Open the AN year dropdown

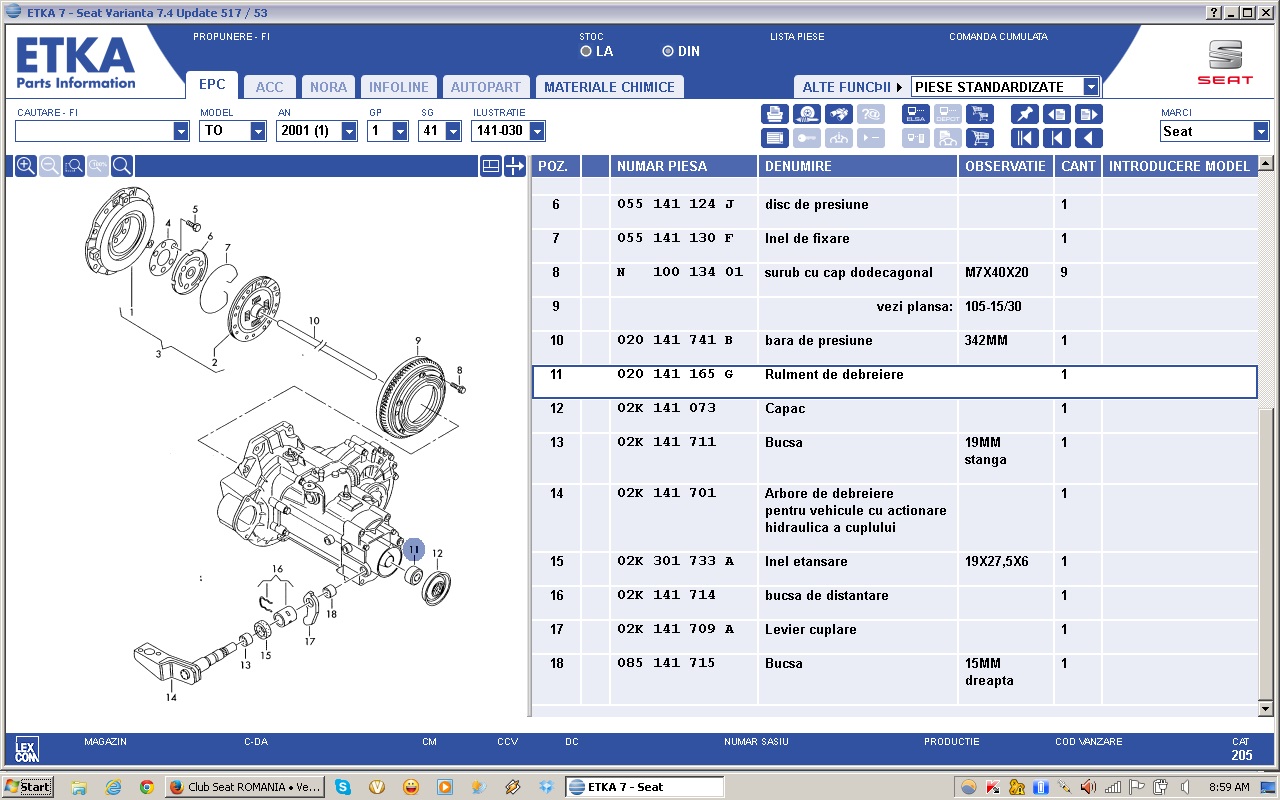click(349, 131)
